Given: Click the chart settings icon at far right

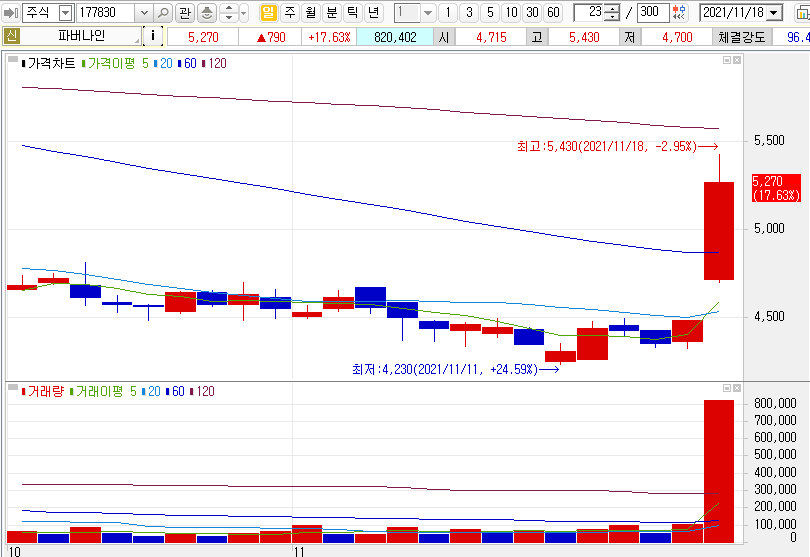Looking at the screenshot, I should point(803,12).
